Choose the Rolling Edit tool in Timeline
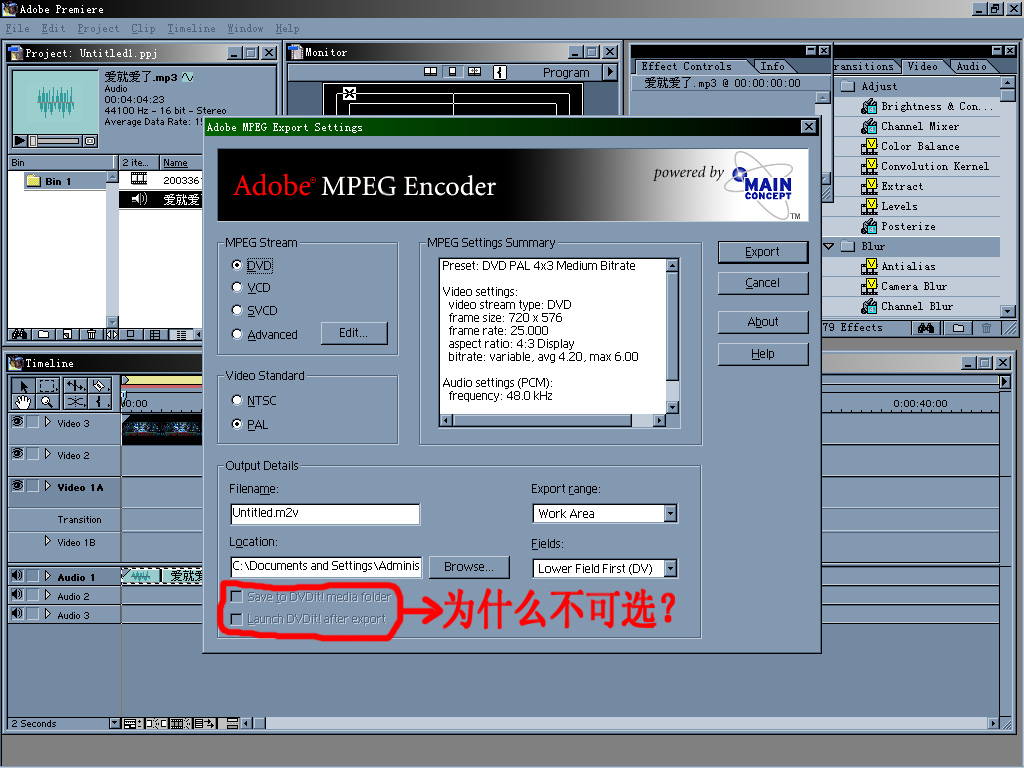The height and width of the screenshot is (768, 1024). [74, 385]
